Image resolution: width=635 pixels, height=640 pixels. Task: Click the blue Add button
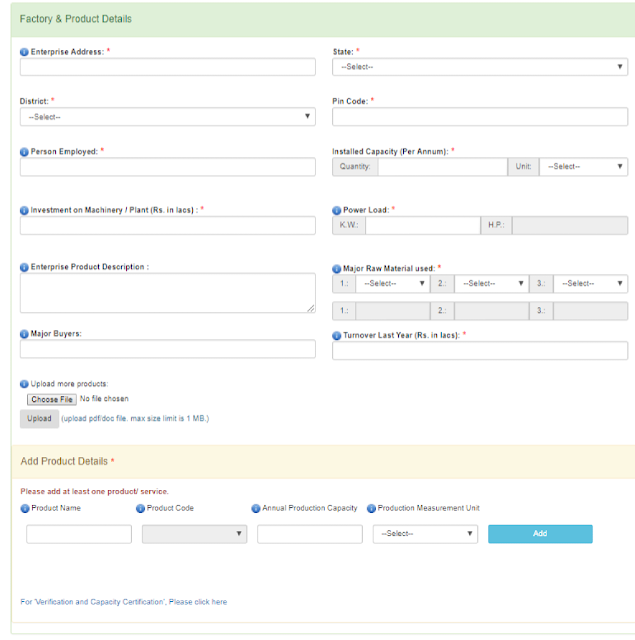tap(540, 534)
